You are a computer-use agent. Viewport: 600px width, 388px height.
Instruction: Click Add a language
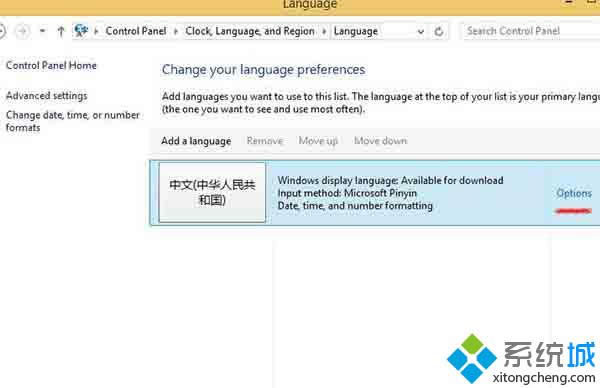(196, 141)
